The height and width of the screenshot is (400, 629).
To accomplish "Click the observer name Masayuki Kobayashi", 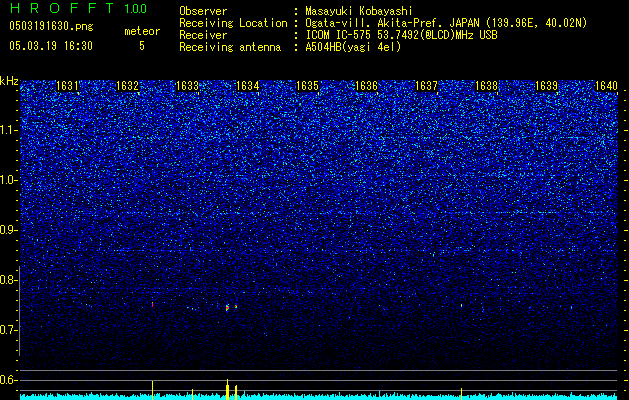I will pyautogui.click(x=359, y=11).
